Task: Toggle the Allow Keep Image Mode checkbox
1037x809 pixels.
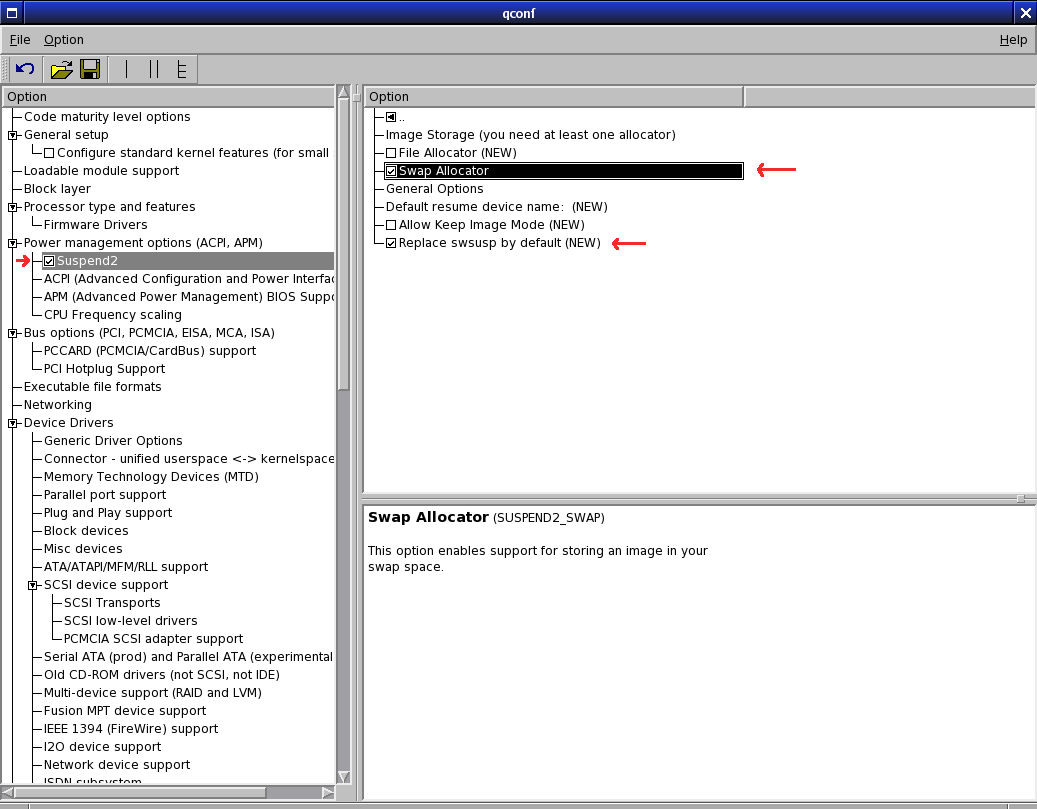Action: click(x=391, y=225)
